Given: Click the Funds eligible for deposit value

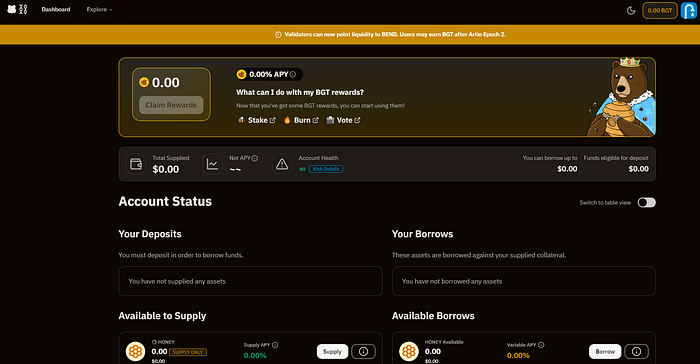Looking at the screenshot, I should click(638, 169).
